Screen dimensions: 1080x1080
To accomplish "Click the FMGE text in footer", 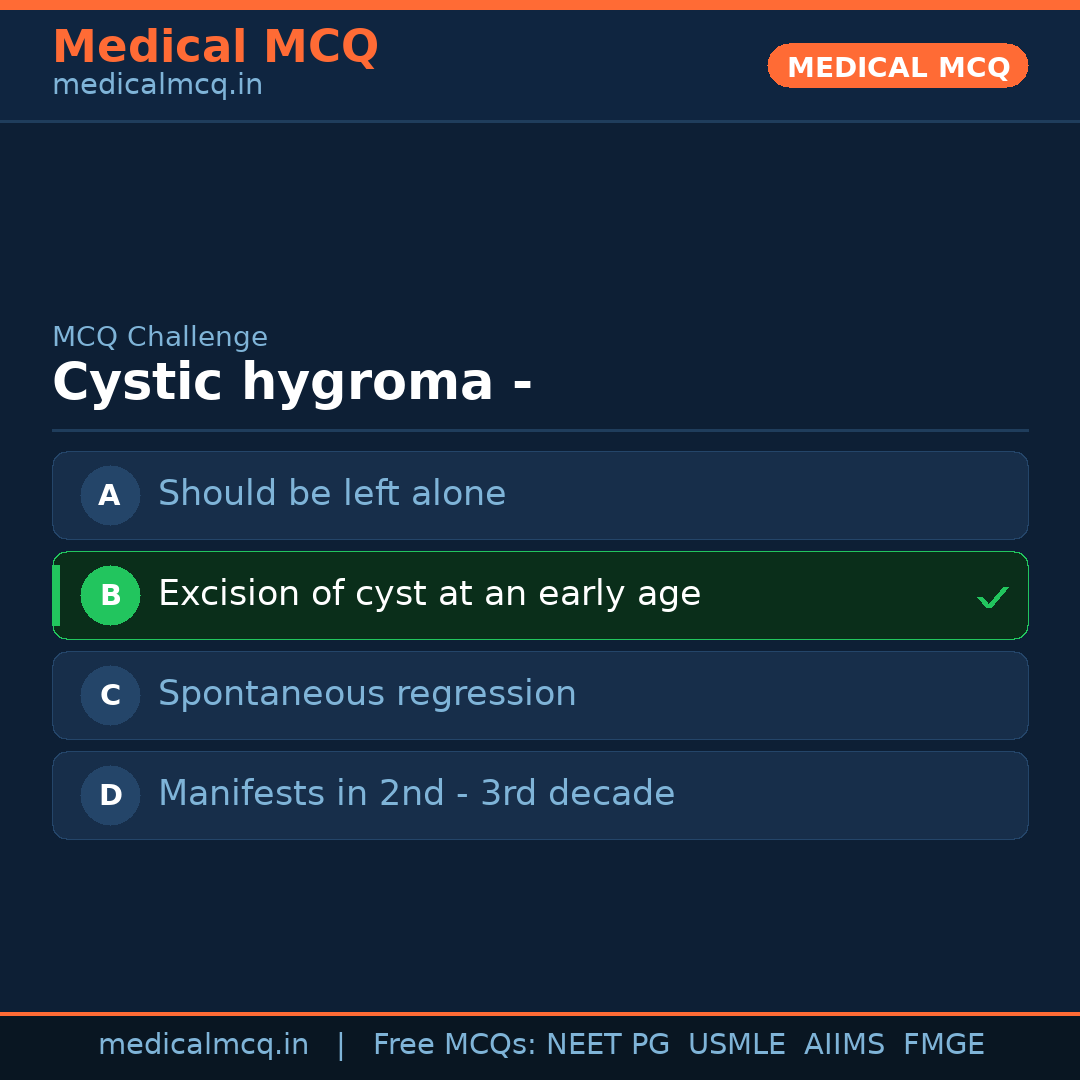I will [x=943, y=1045].
